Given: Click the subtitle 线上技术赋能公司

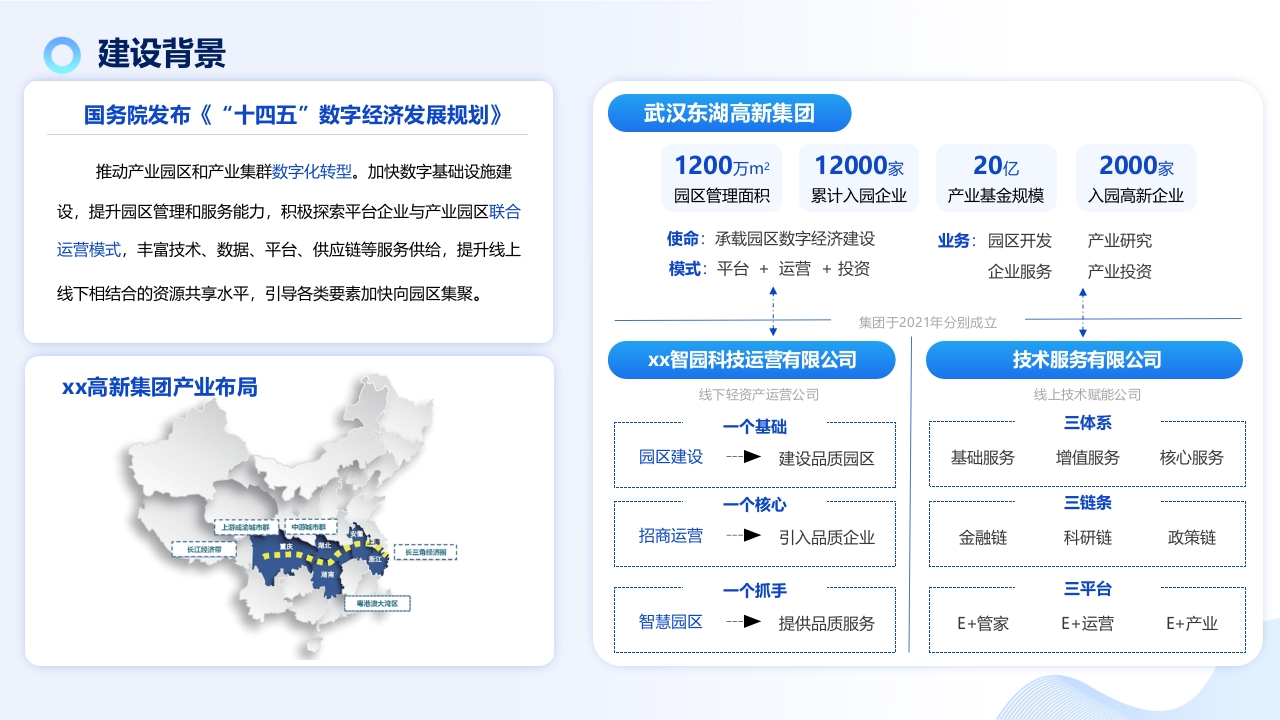Looking at the screenshot, I should coord(1087,394).
